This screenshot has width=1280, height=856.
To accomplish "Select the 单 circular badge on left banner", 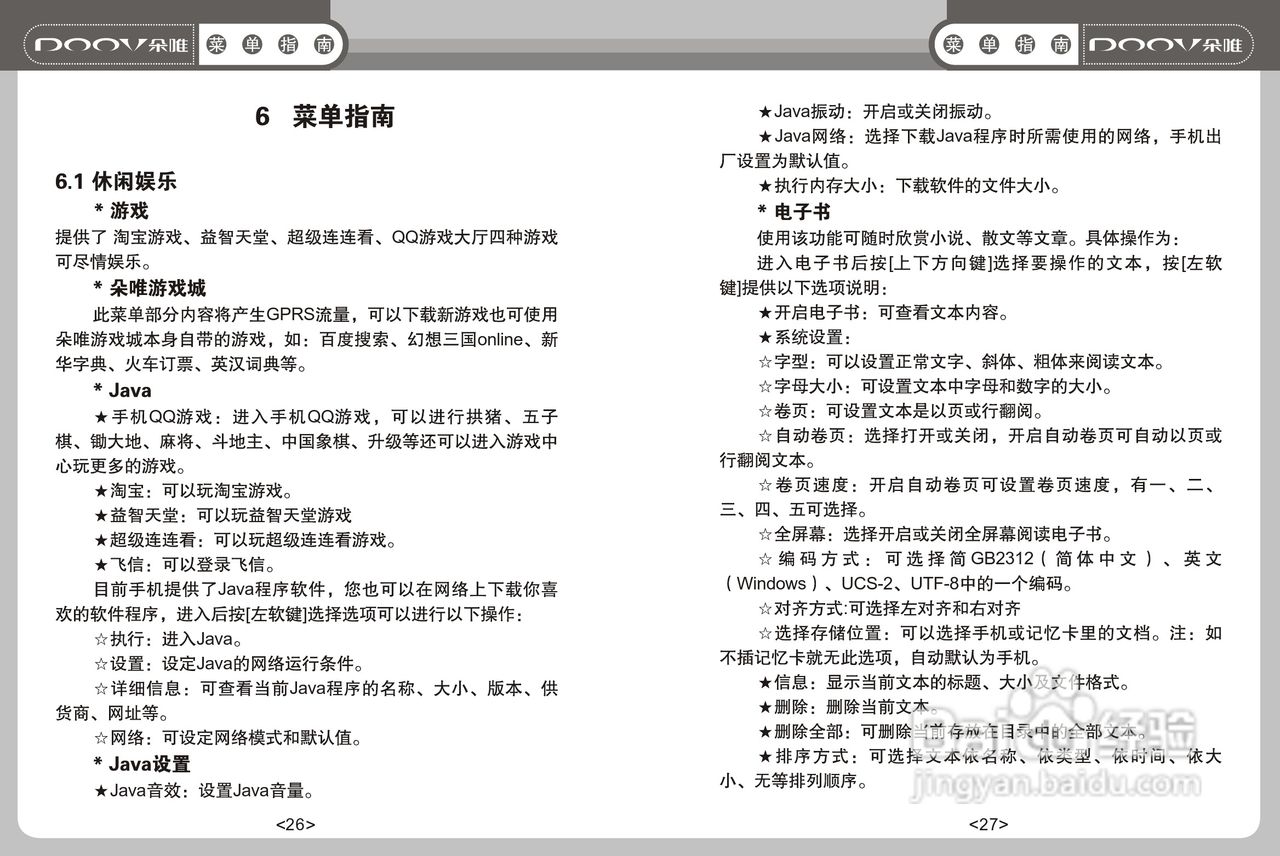I will 251,43.
